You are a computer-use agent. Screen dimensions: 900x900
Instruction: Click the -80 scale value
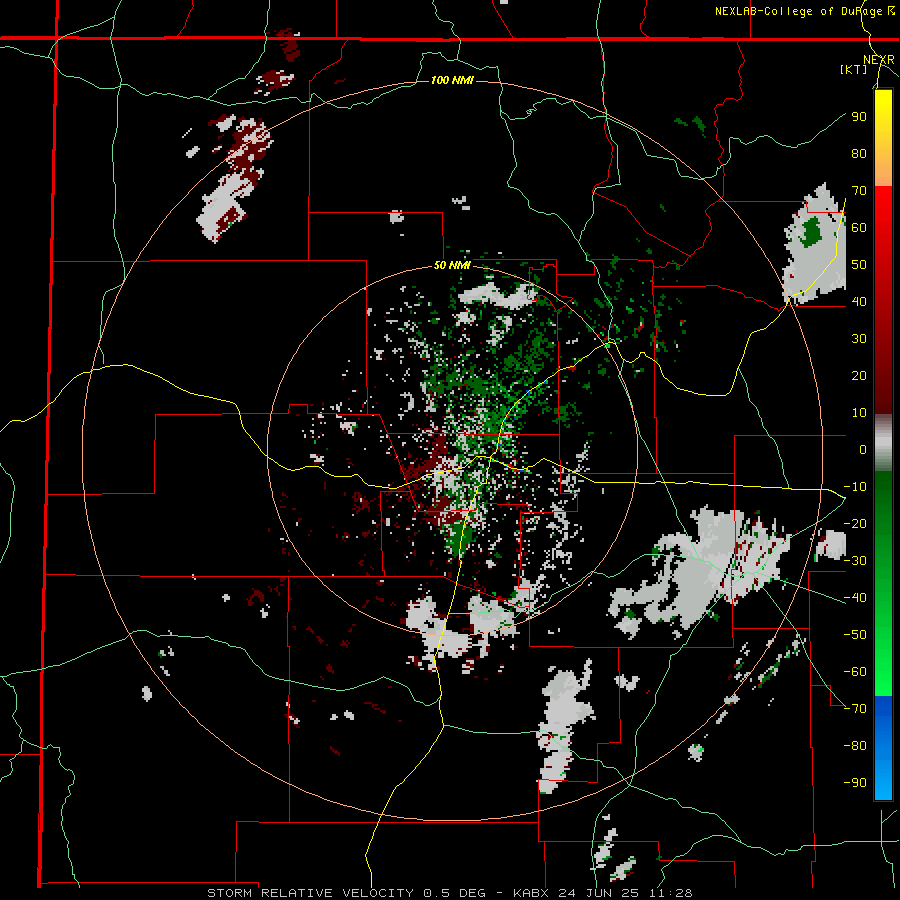tap(855, 746)
